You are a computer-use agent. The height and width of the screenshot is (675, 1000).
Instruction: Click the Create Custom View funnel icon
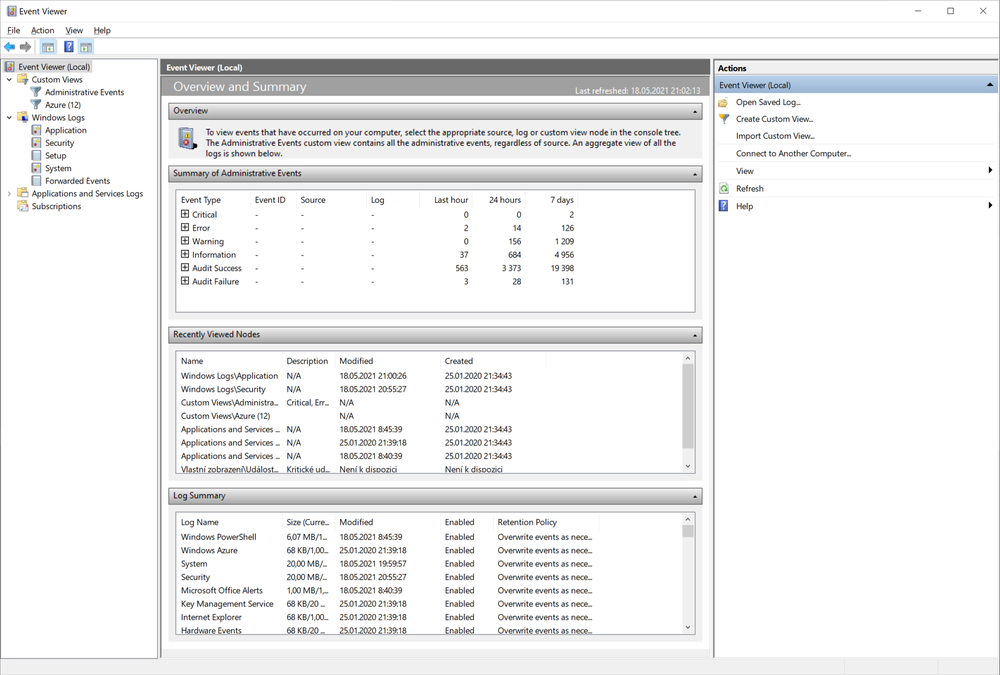tap(723, 119)
